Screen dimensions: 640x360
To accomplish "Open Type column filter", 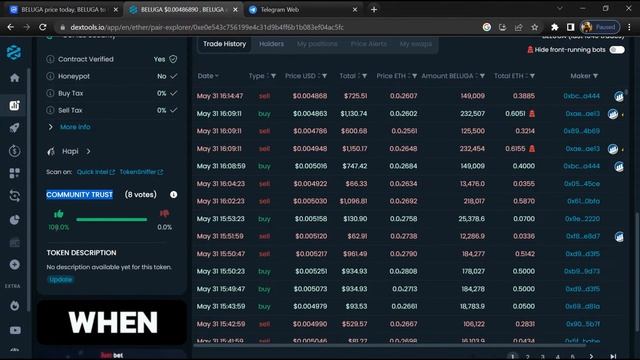I will click(x=273, y=76).
